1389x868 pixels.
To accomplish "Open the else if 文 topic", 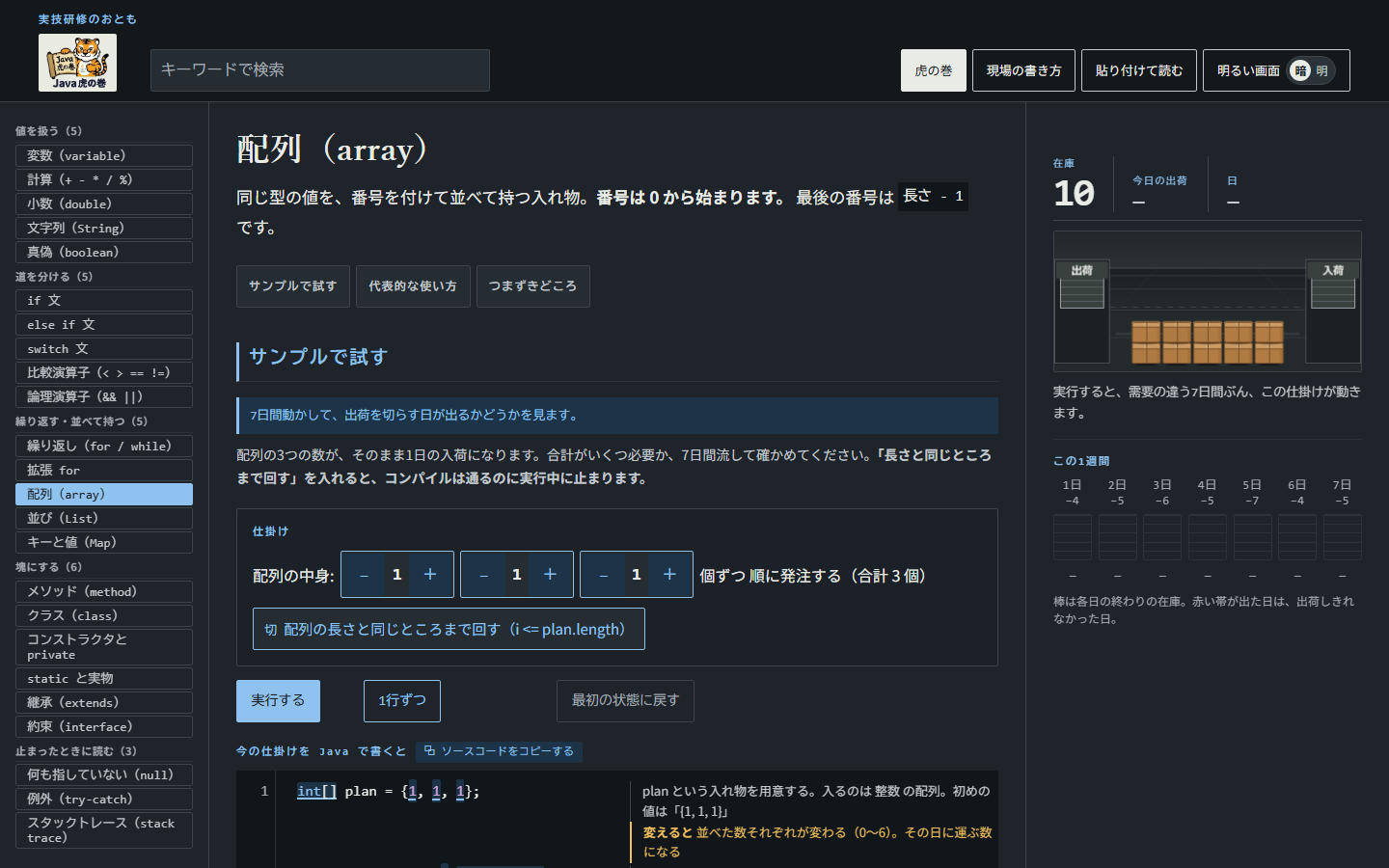I will coord(104,324).
